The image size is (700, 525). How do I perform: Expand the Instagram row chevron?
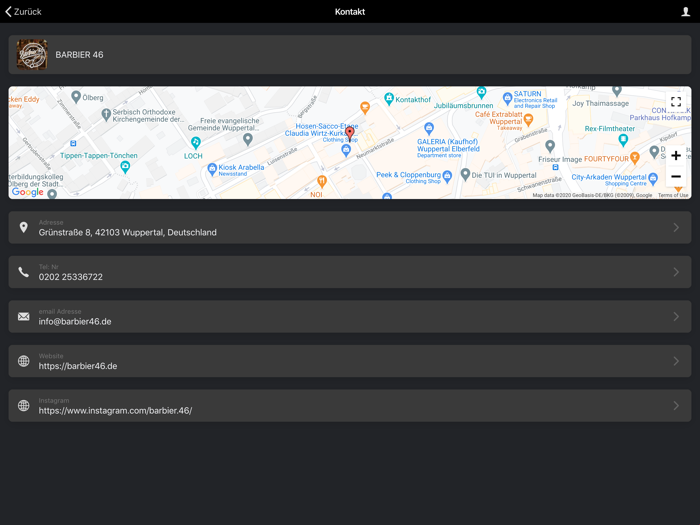coord(676,405)
